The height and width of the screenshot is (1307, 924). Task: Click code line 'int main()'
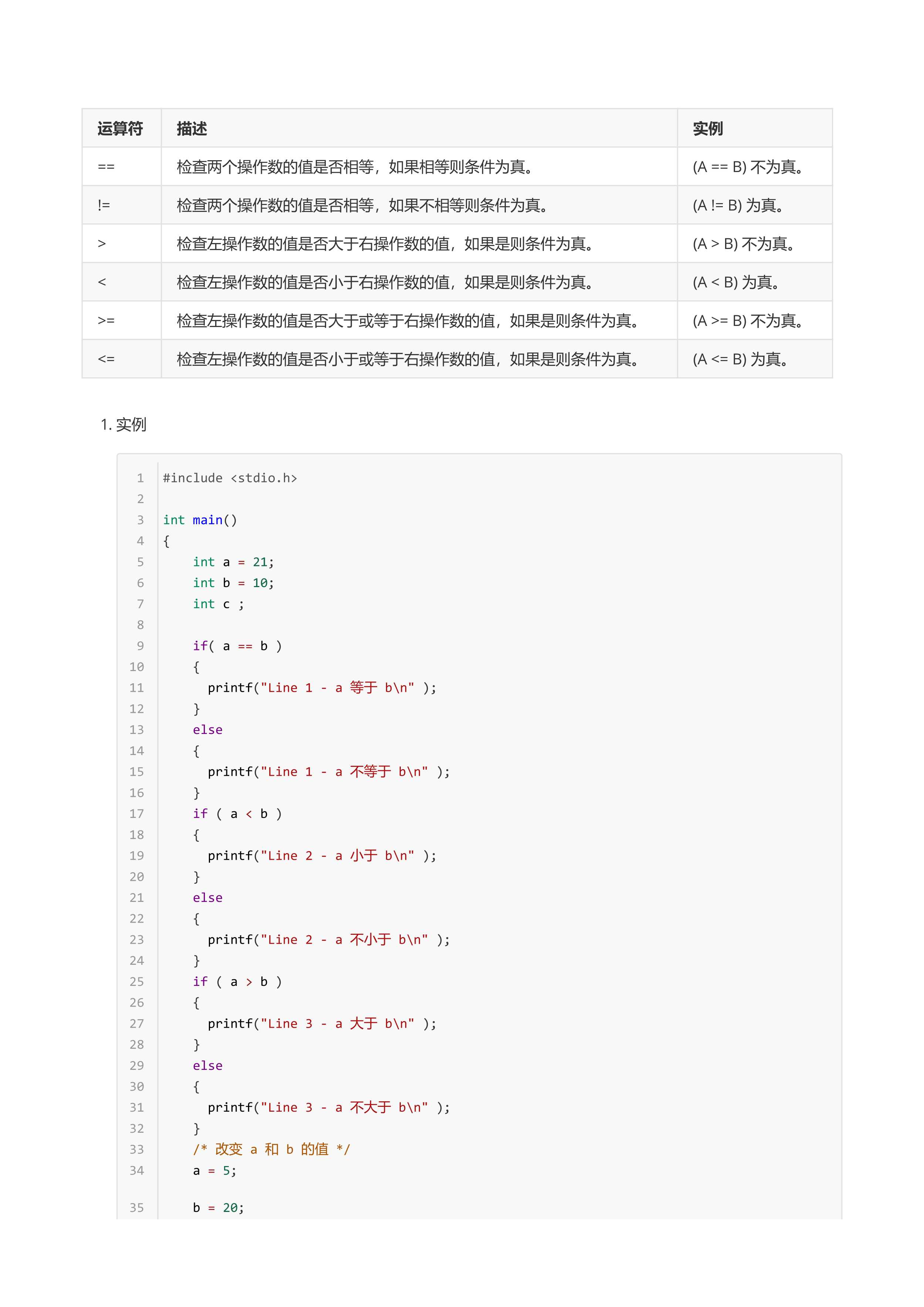coord(200,520)
